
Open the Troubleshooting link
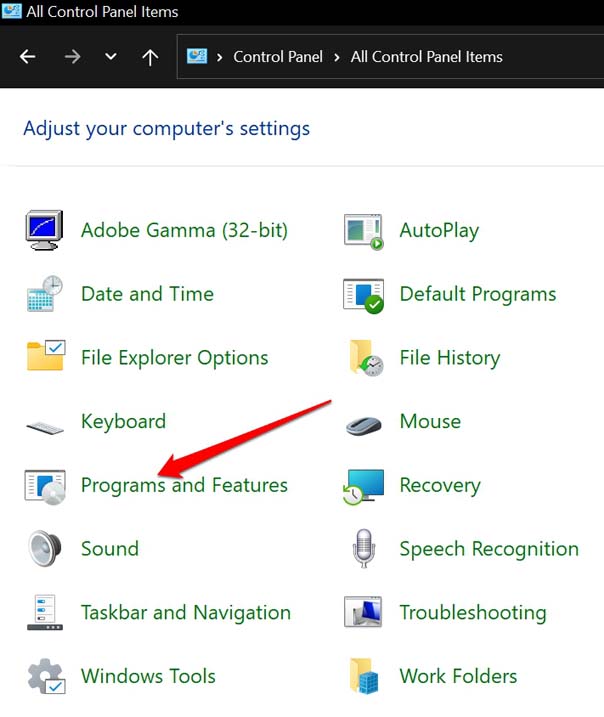click(472, 613)
